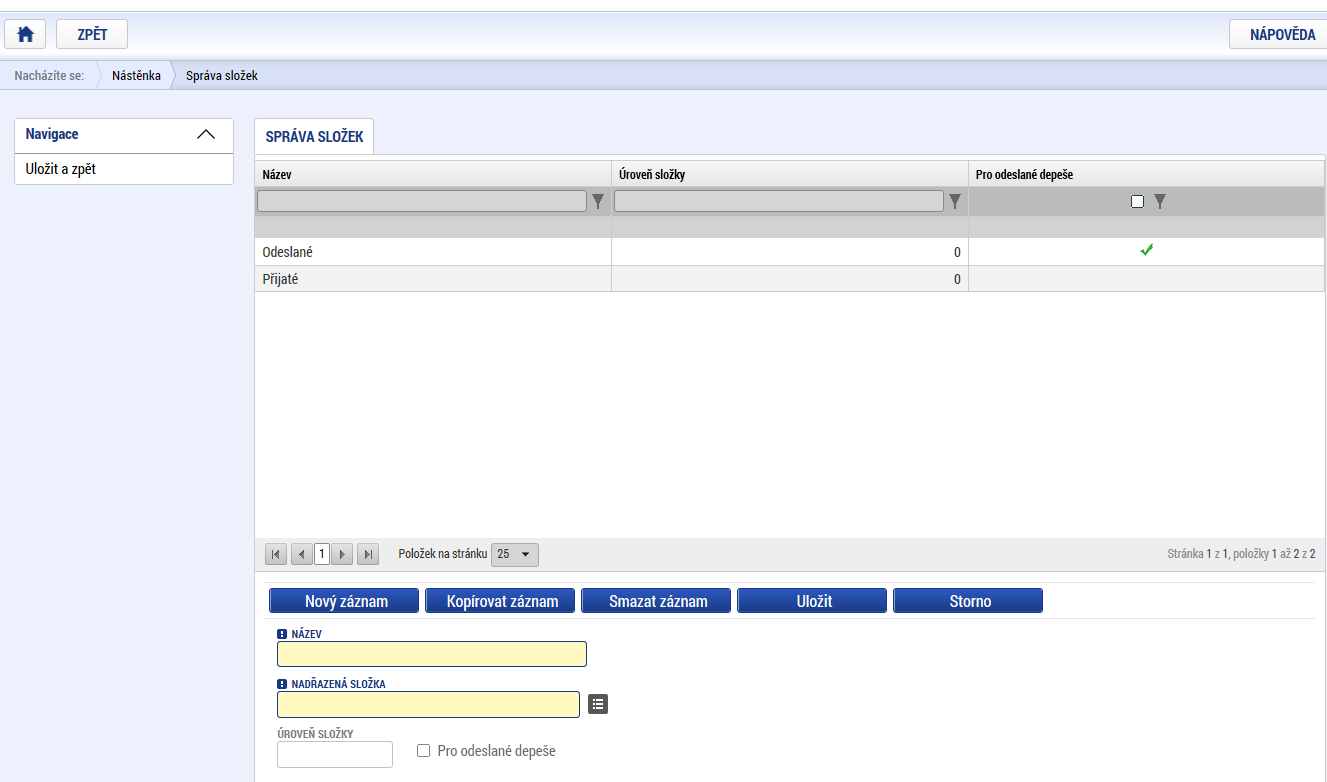Click the Storno button
The image size is (1327, 782).
(x=968, y=601)
